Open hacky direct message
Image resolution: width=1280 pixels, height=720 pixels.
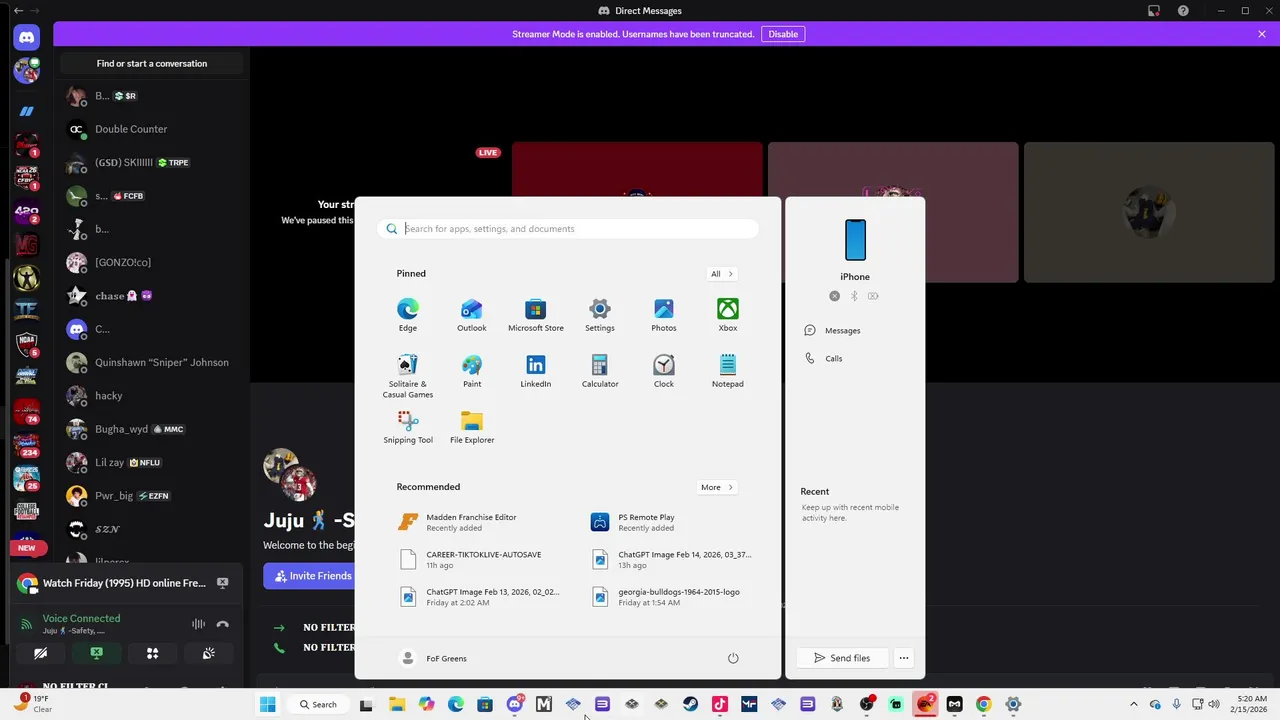[x=152, y=396]
